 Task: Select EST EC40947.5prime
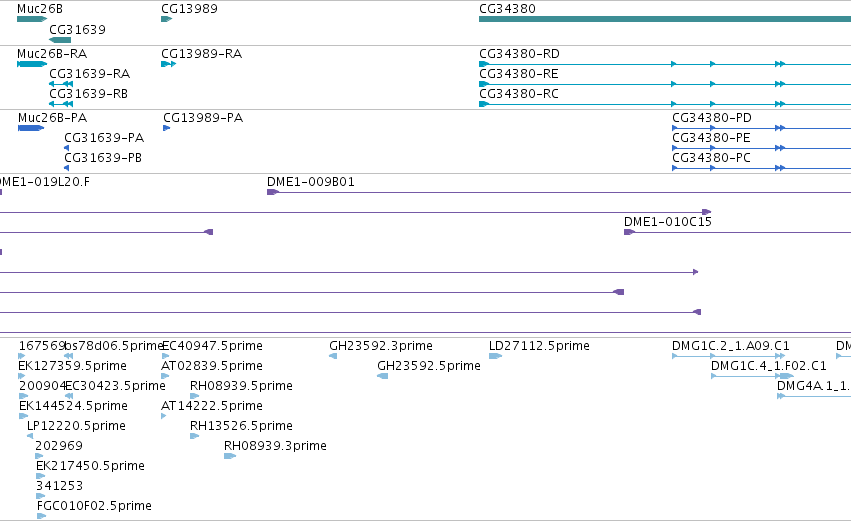[165, 356]
